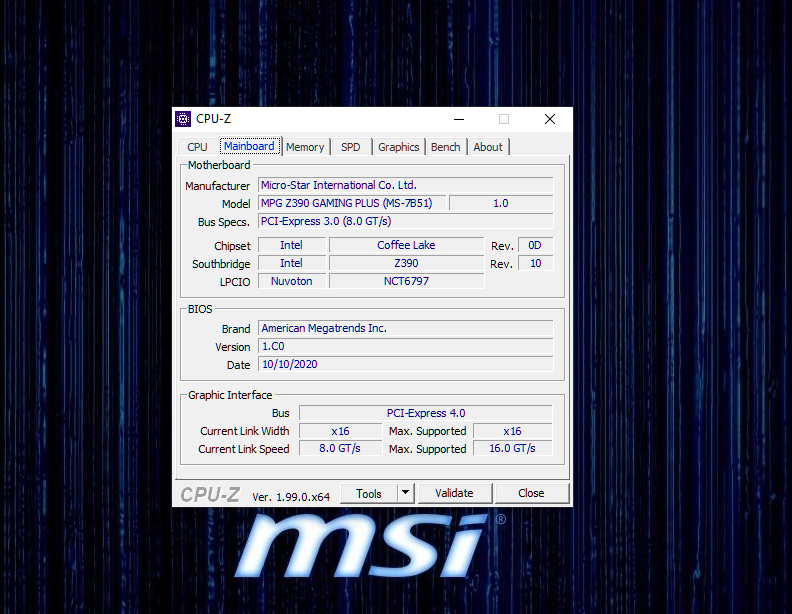Click the Z390 southbridge field
Screen dimensions: 792x614
[x=407, y=263]
